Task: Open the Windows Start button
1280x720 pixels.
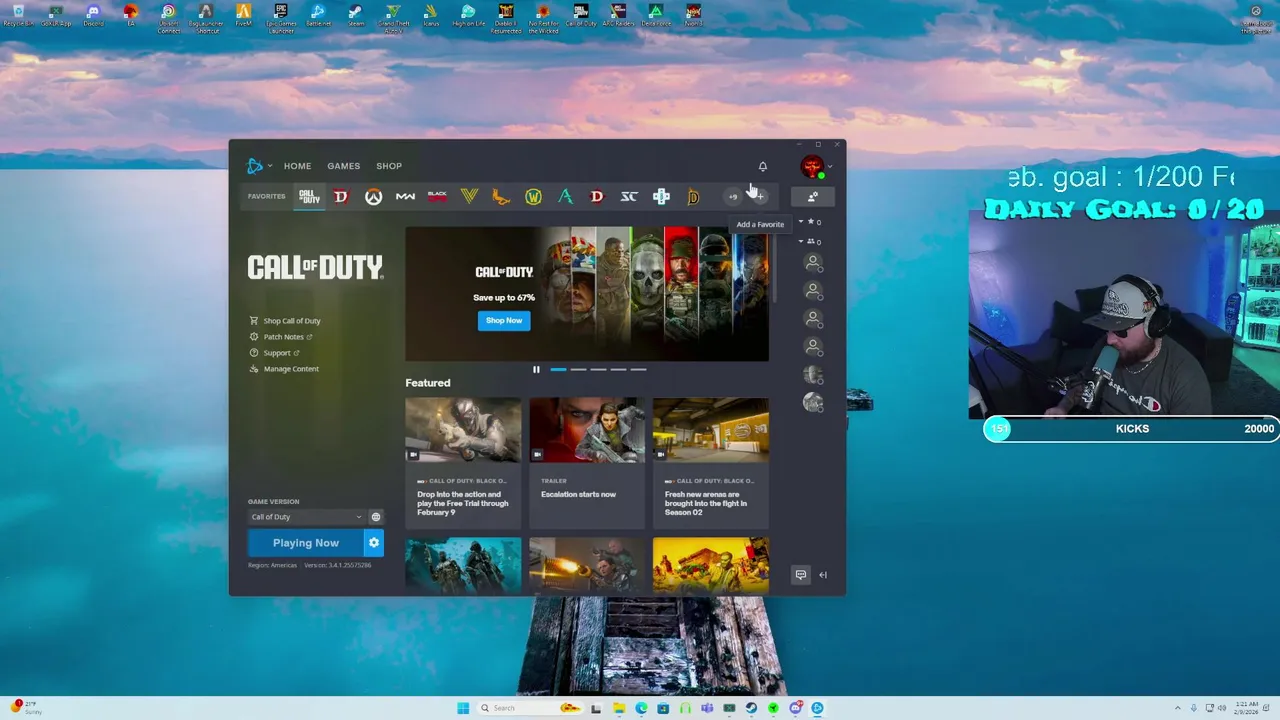Action: pyautogui.click(x=463, y=708)
